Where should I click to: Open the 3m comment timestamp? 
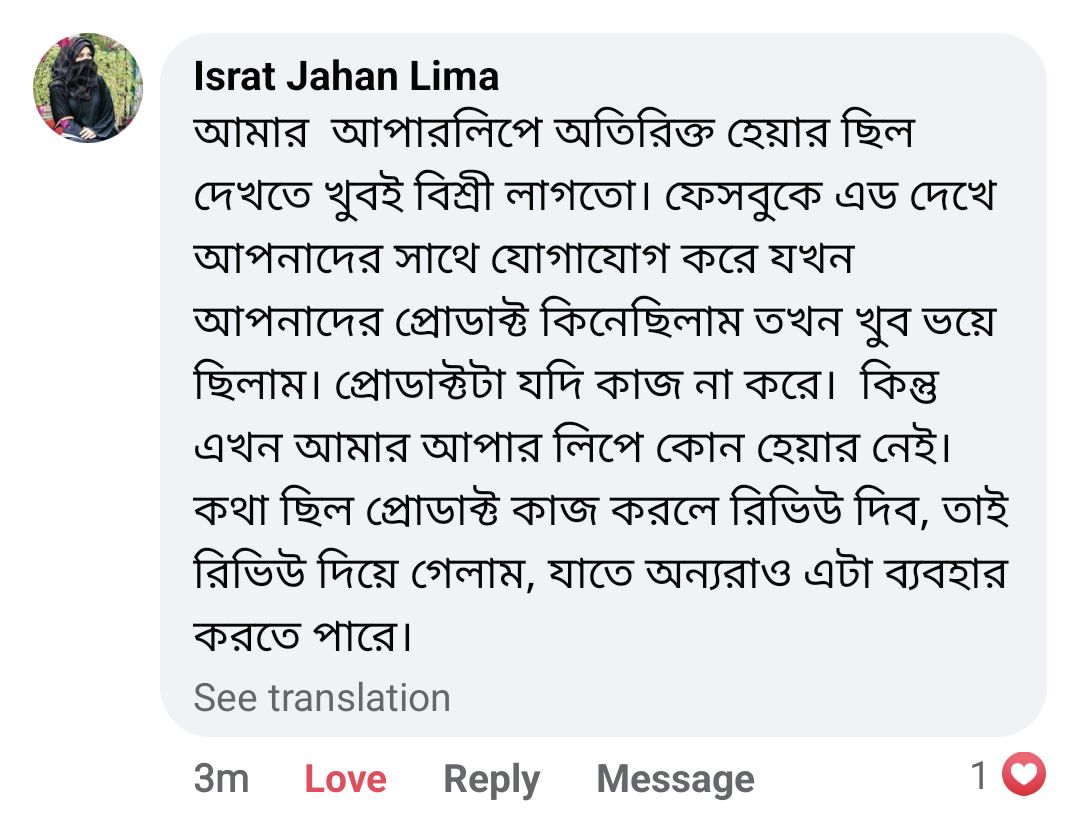(x=221, y=779)
